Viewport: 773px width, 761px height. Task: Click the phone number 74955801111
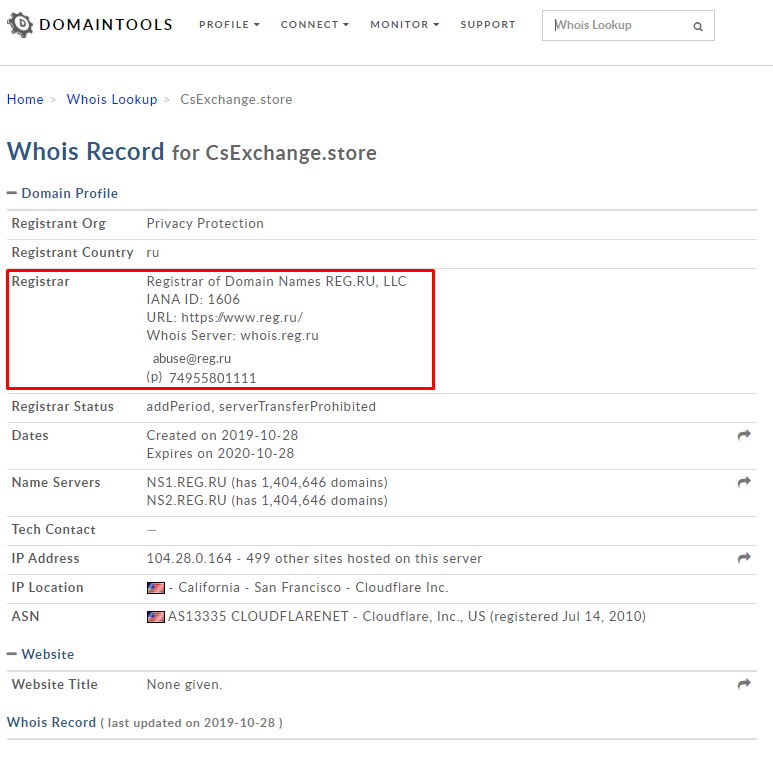click(x=212, y=378)
